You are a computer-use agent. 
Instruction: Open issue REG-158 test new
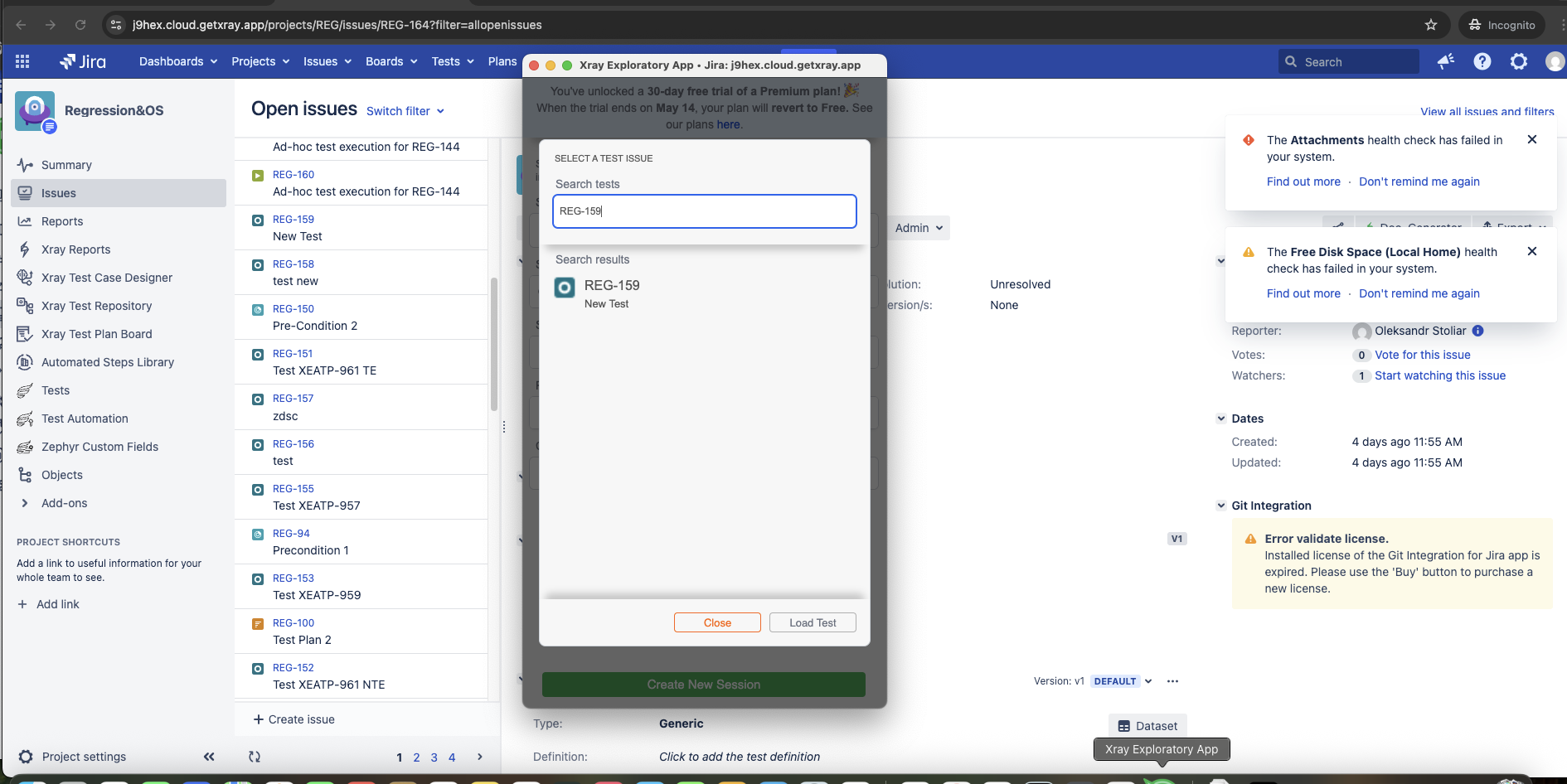coord(361,273)
